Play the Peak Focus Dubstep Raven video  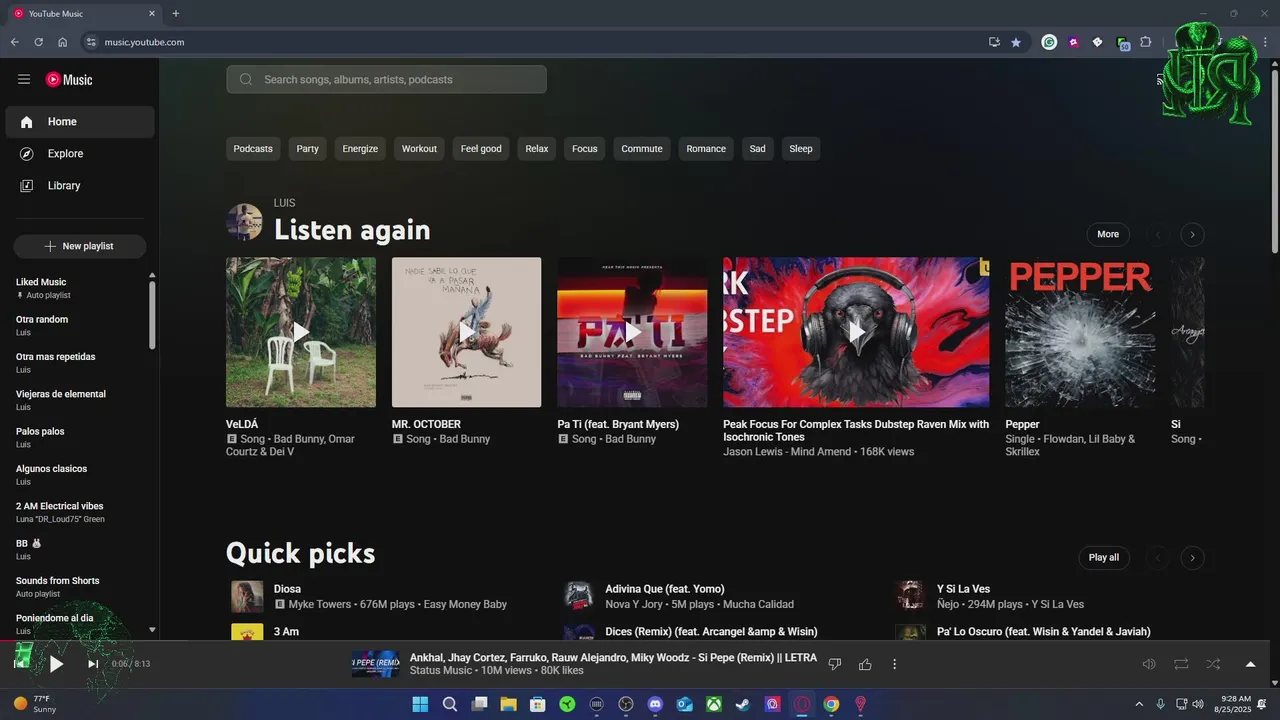pyautogui.click(x=856, y=332)
